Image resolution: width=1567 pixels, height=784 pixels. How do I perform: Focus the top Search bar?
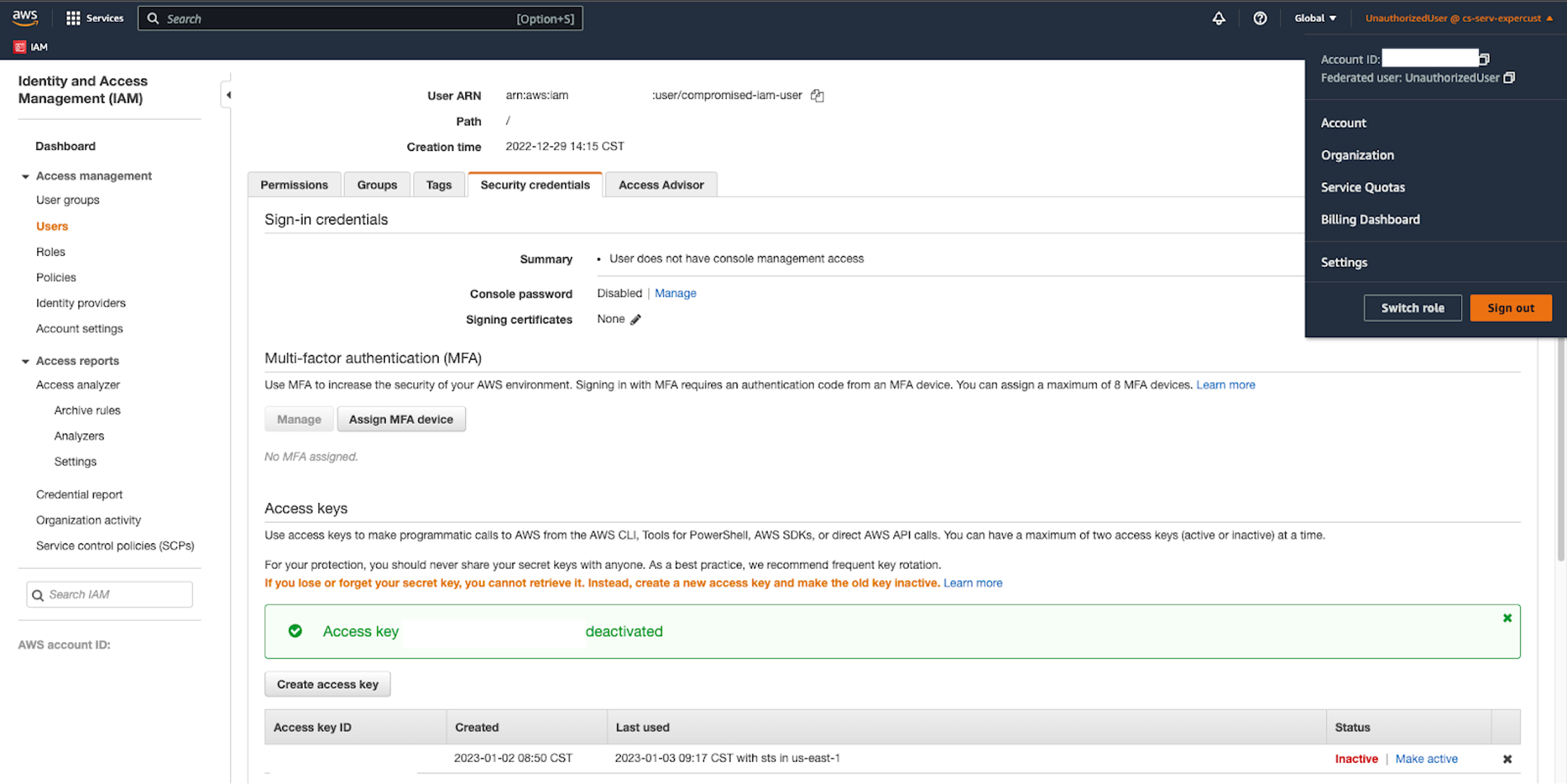point(360,18)
